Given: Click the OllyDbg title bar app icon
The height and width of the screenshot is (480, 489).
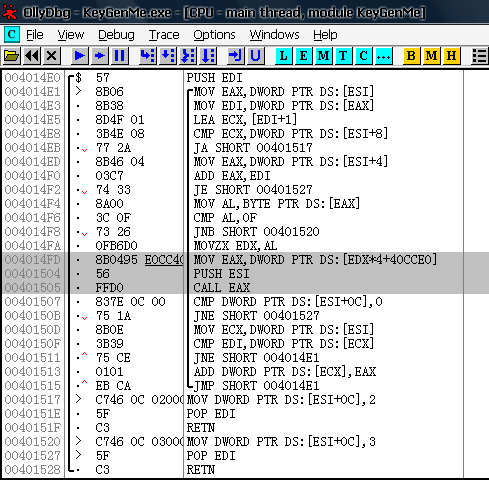Looking at the screenshot, I should coord(10,13).
